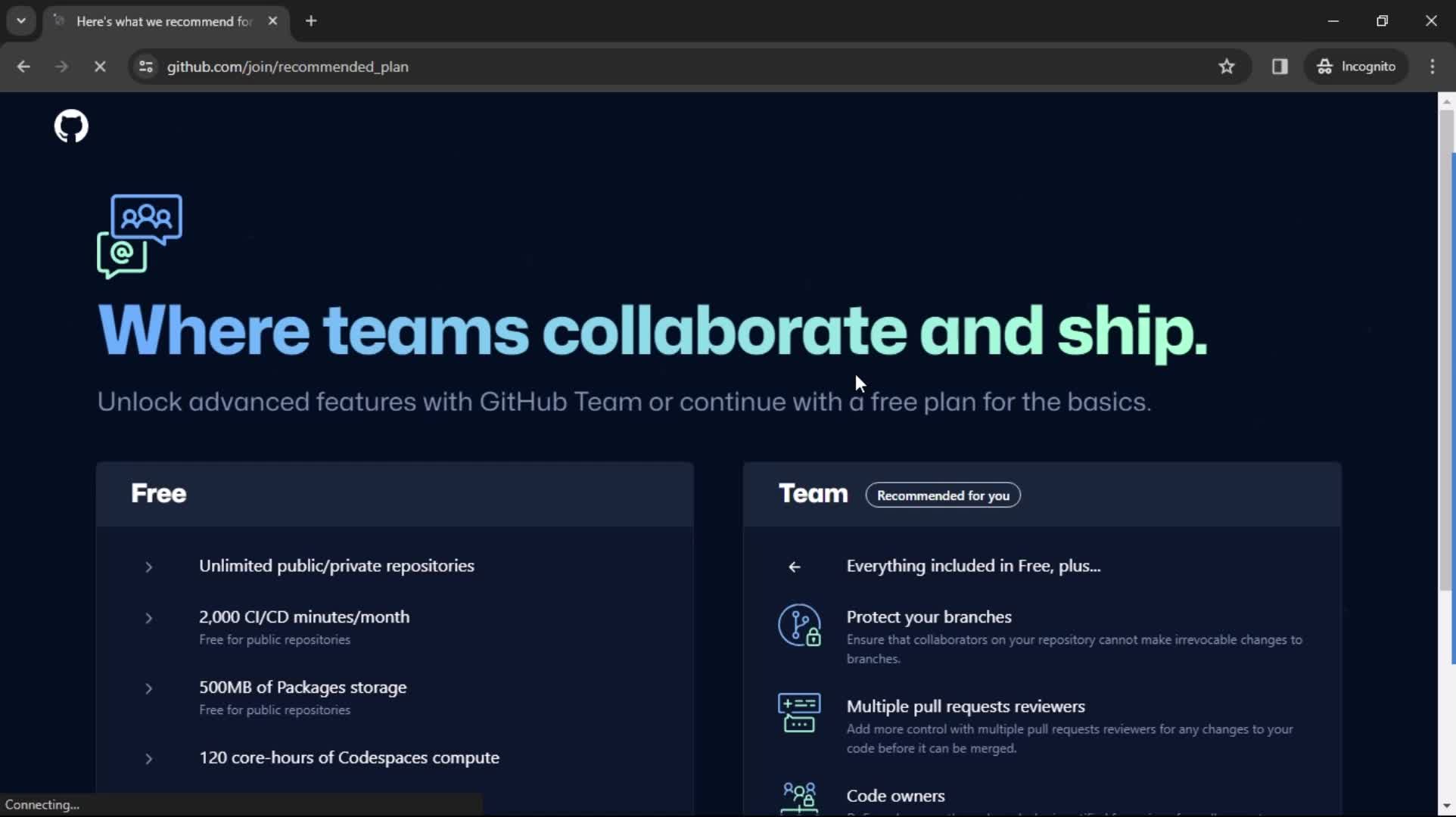Stop loading the page
The image size is (1456, 817).
[x=100, y=67]
